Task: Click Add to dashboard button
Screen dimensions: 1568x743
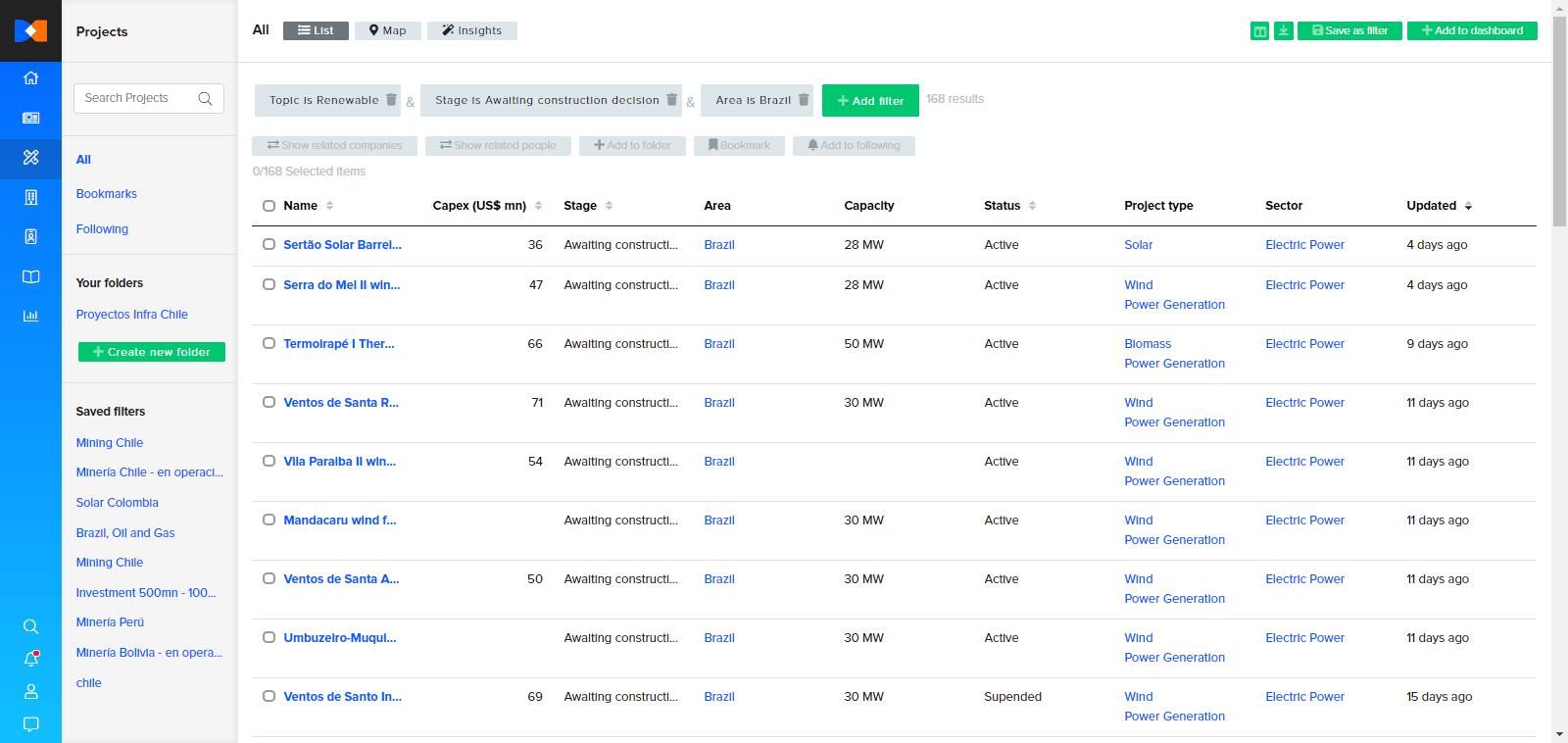Action: pos(1472,30)
